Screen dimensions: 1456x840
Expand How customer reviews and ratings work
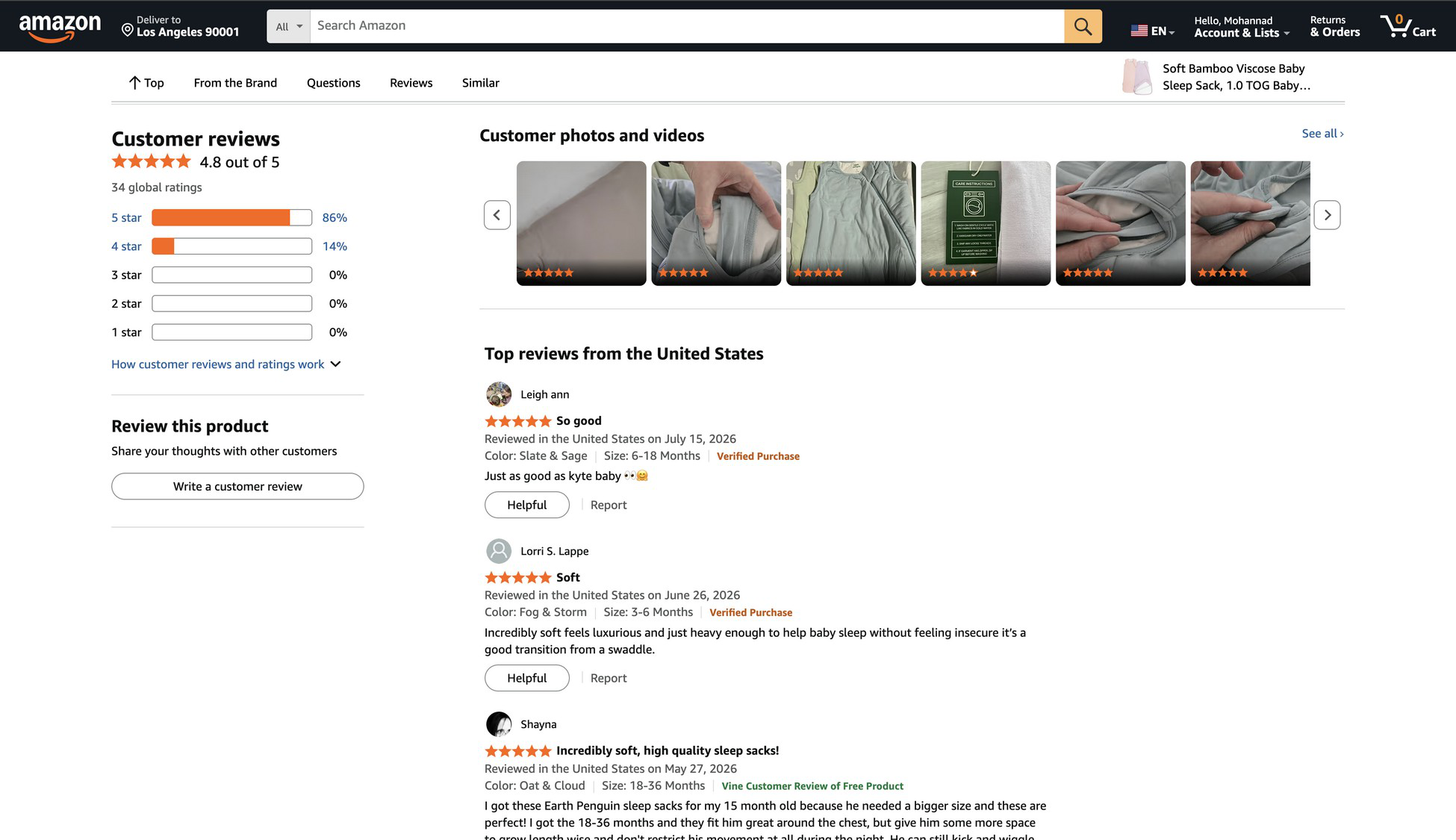point(226,364)
